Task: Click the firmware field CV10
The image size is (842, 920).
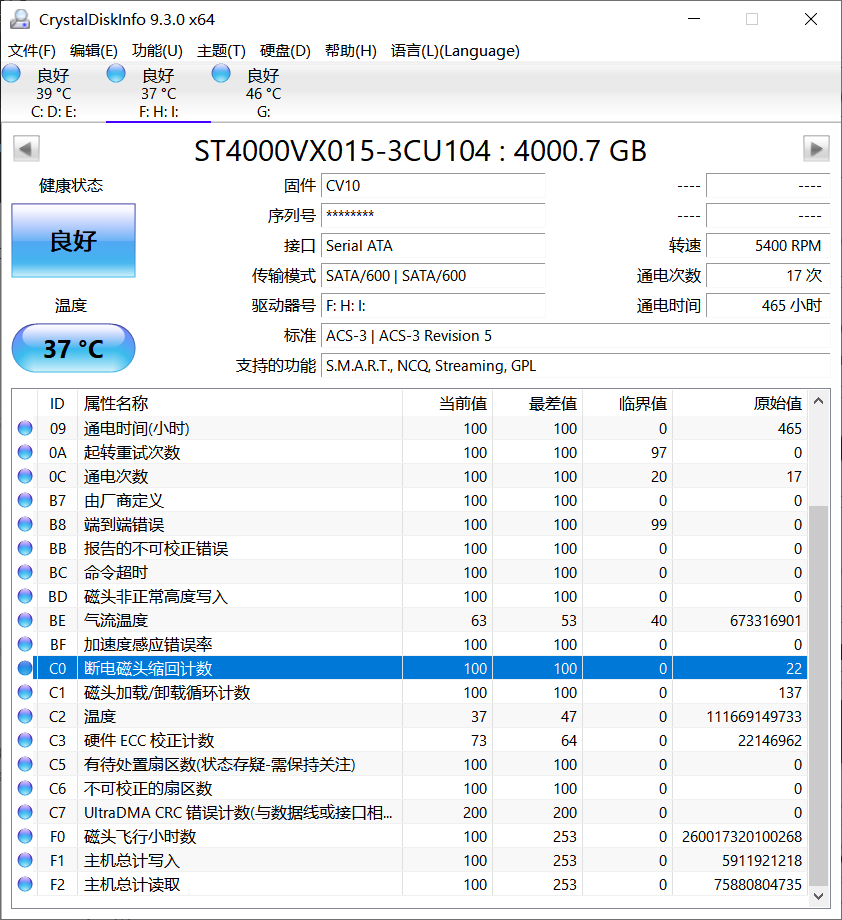Action: pos(433,186)
